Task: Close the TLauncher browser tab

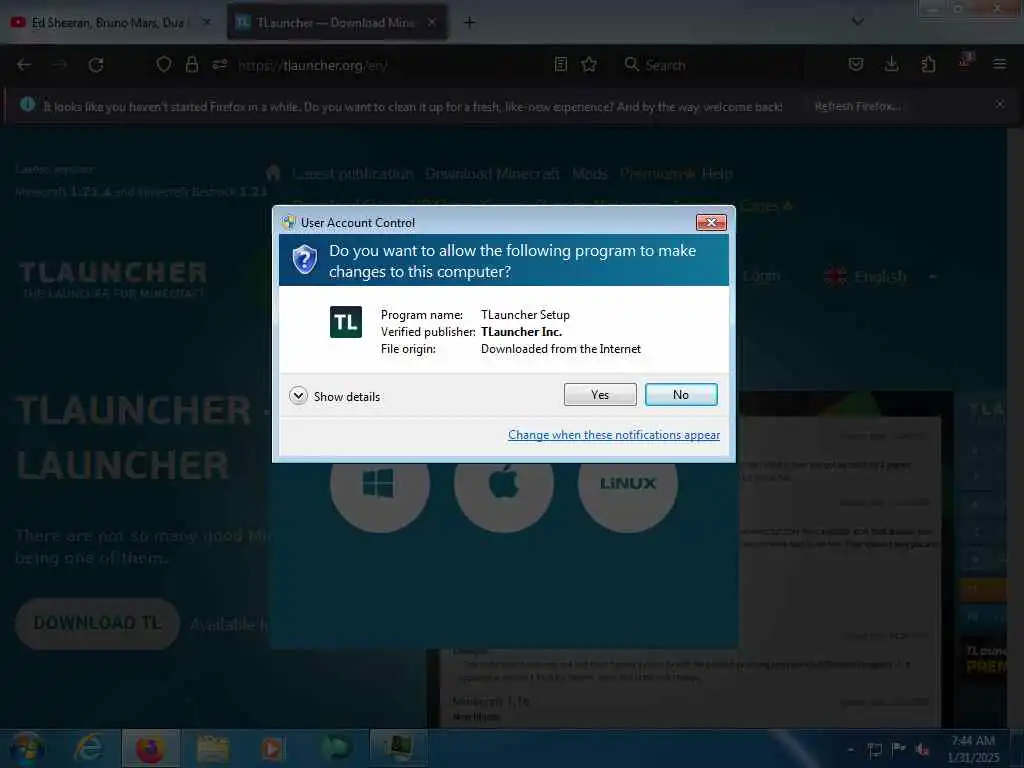Action: 432,22
